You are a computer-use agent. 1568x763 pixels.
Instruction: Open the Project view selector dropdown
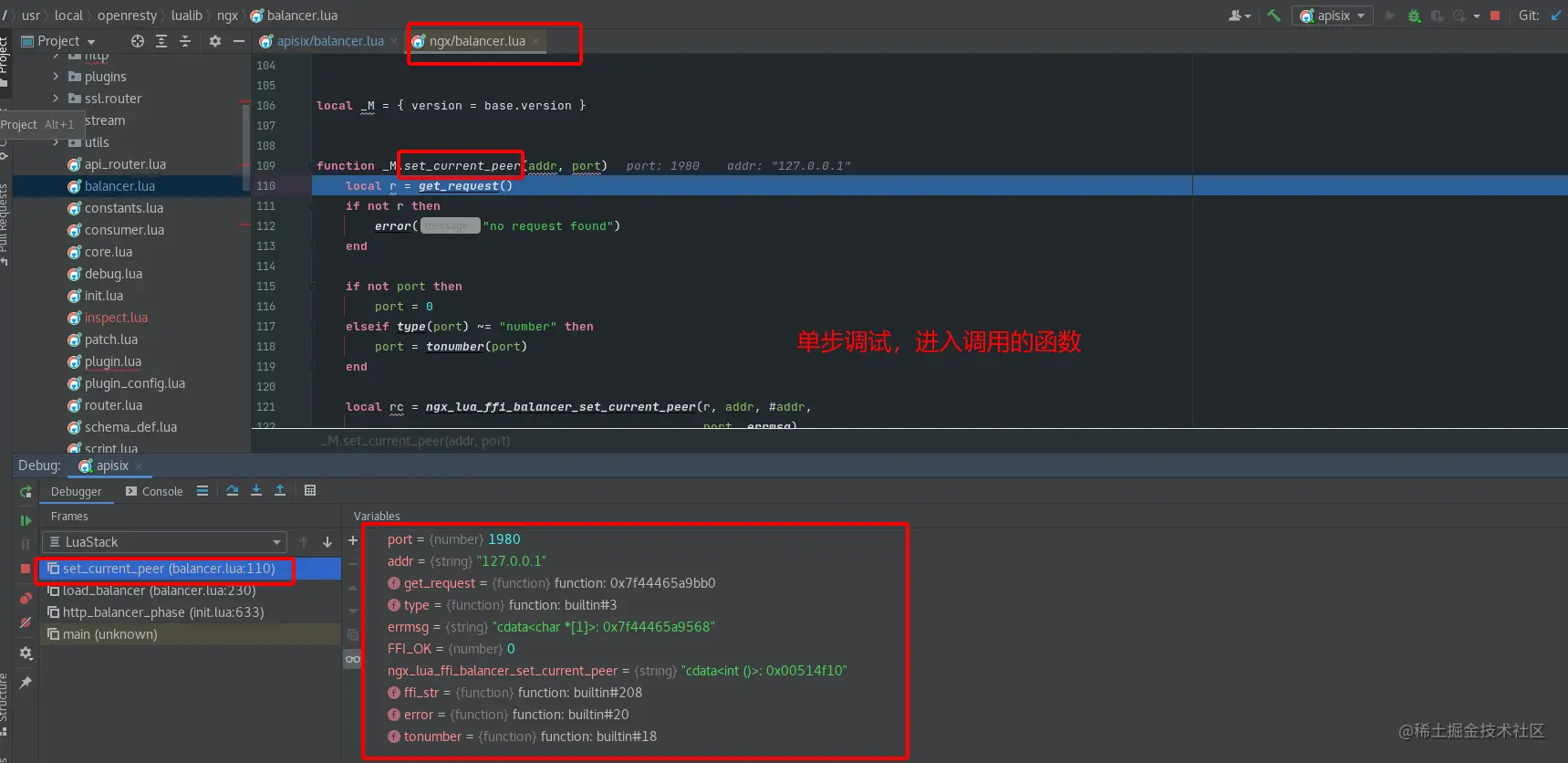pos(57,41)
